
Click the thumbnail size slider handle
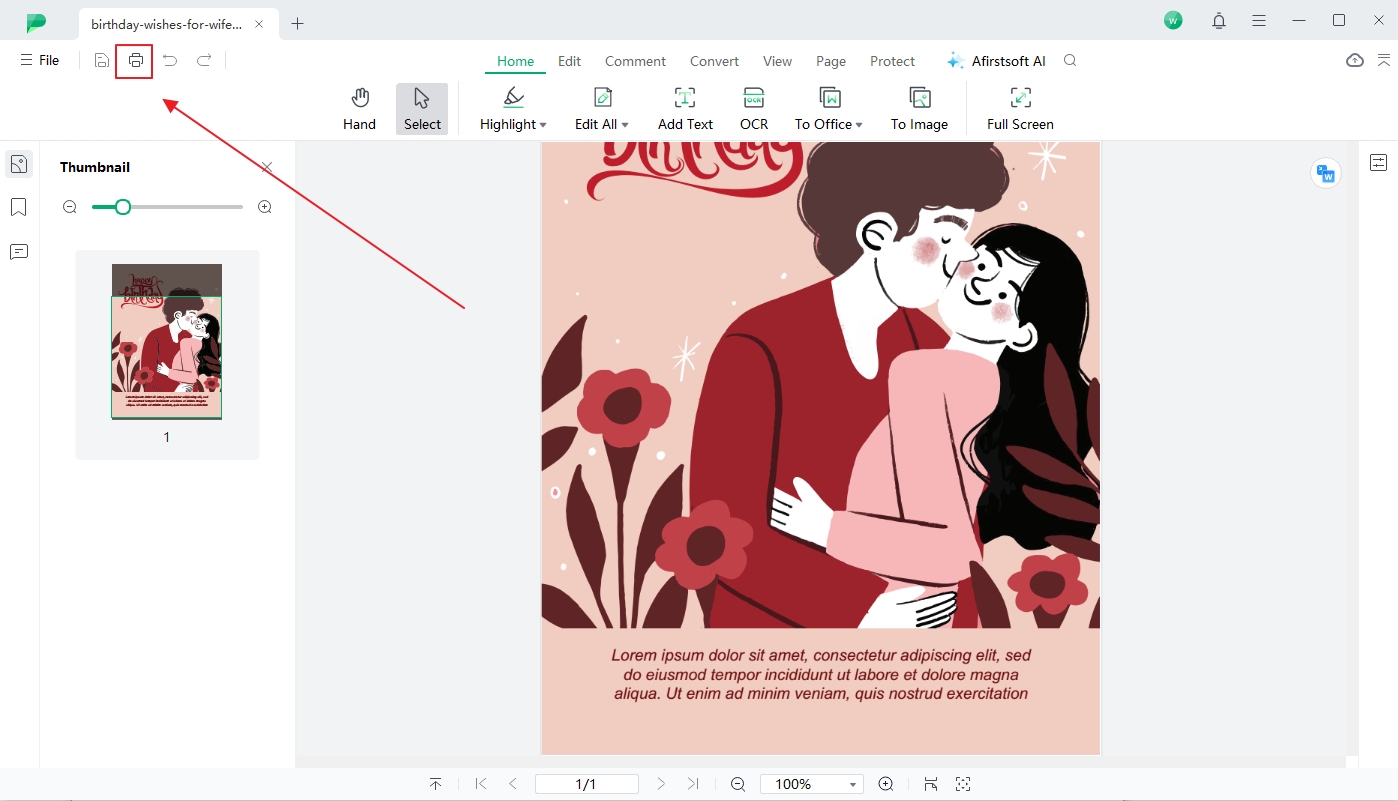pos(122,207)
